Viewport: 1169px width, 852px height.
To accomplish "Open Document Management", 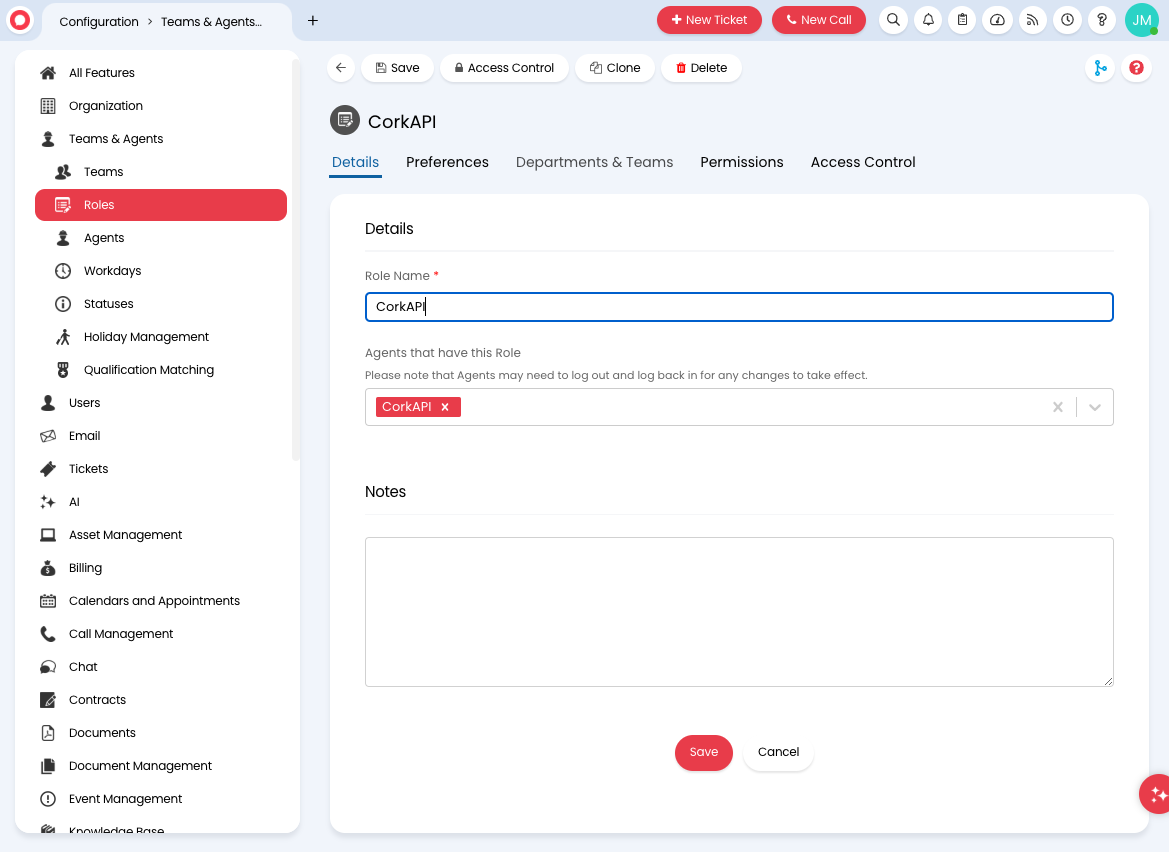I will click(161, 766).
